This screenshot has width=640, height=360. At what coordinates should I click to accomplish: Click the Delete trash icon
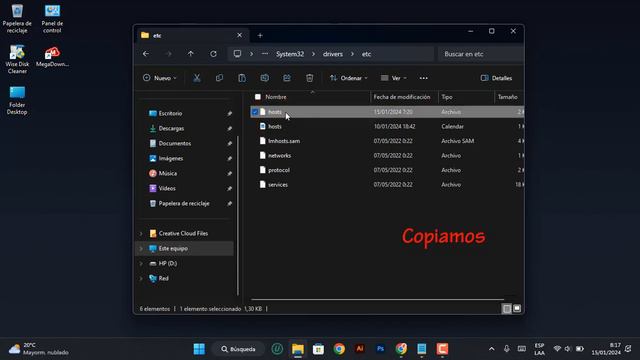click(x=310, y=78)
